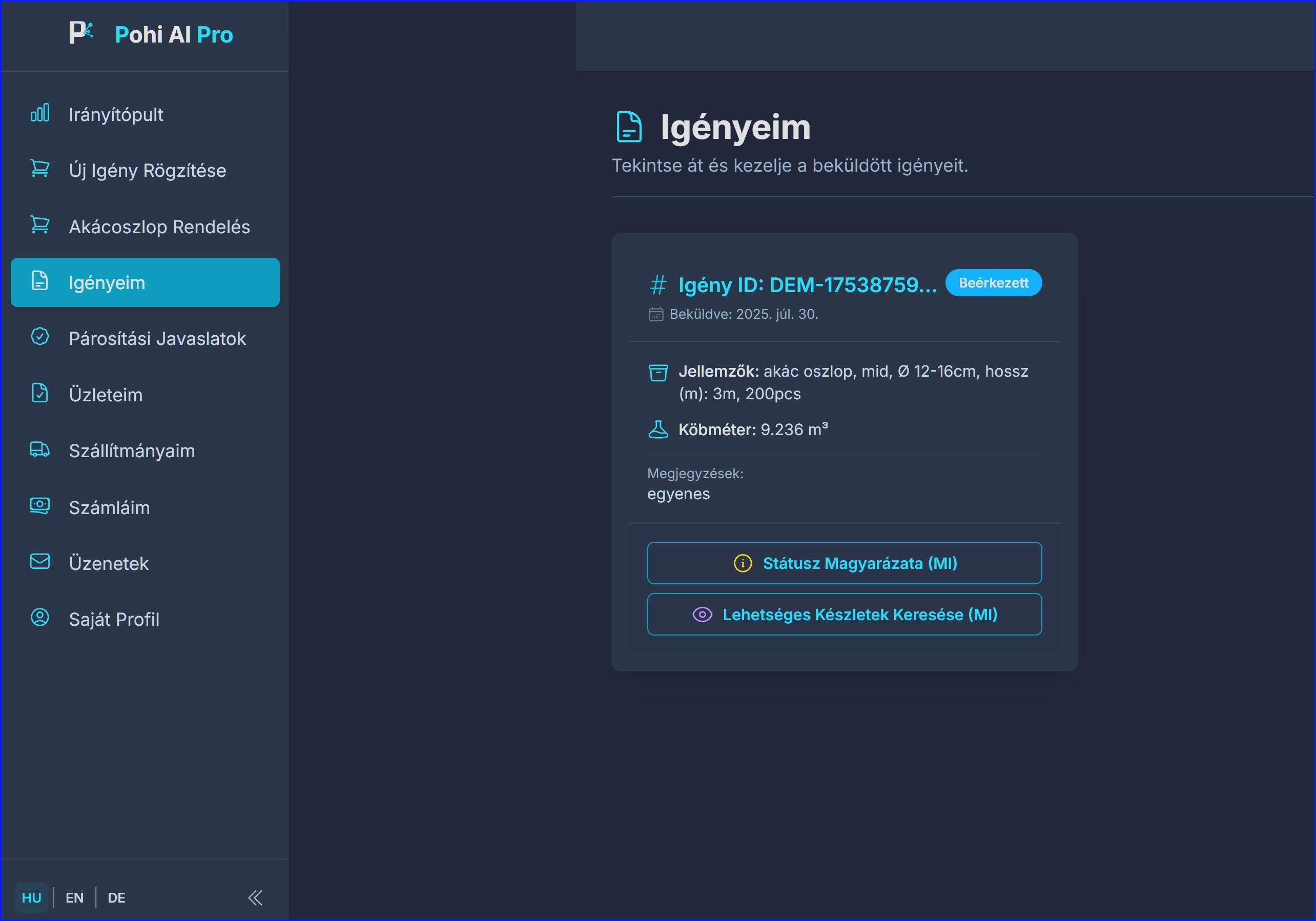The width and height of the screenshot is (1316, 921).
Task: Click the document check icon beside Üzleteim
Action: point(39,393)
